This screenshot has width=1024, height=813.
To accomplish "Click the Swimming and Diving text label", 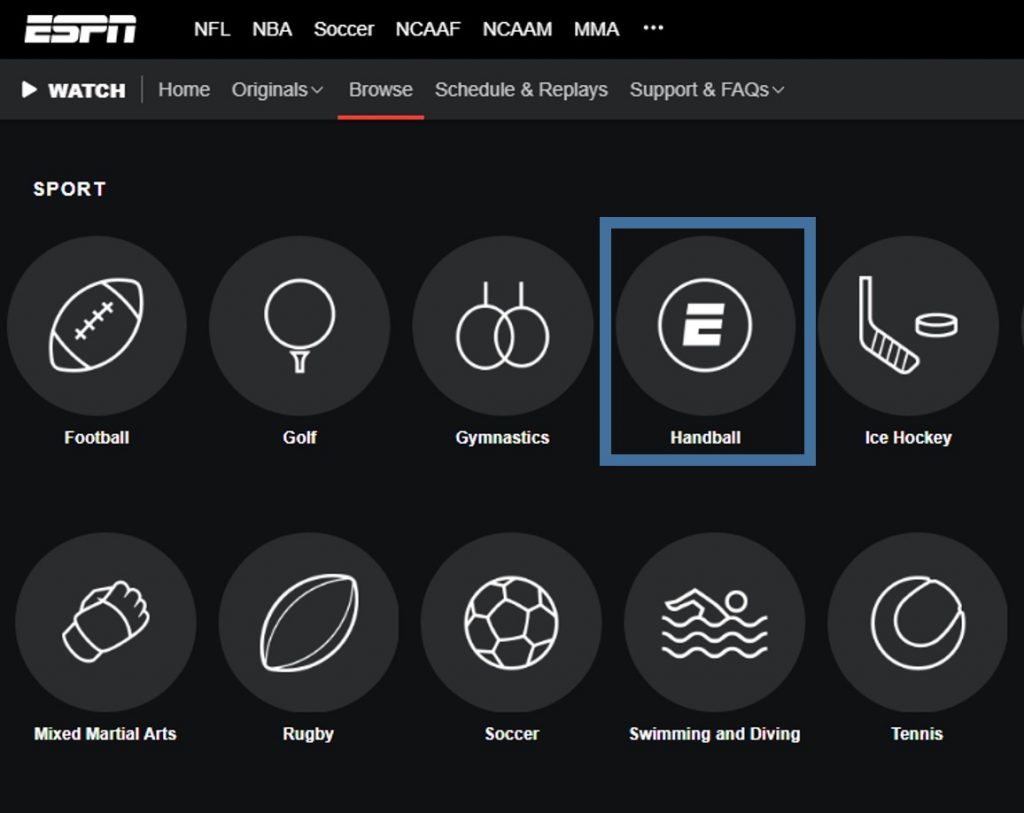I will click(714, 734).
